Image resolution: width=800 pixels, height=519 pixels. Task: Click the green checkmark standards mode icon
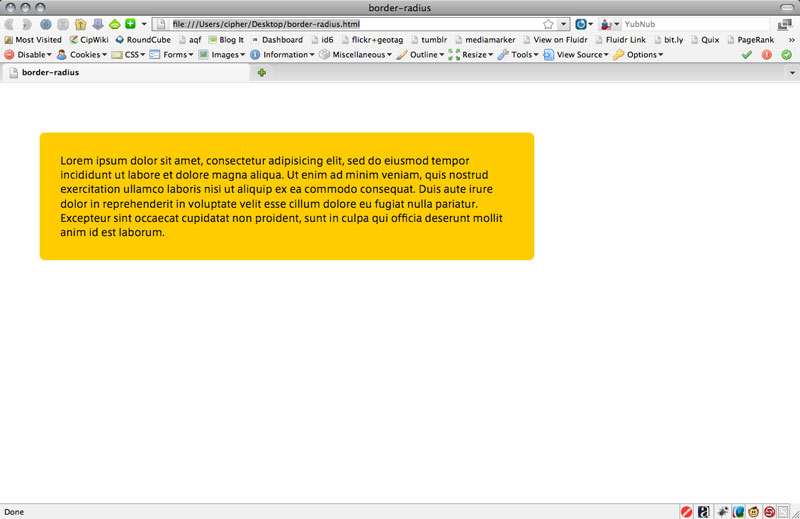click(747, 55)
